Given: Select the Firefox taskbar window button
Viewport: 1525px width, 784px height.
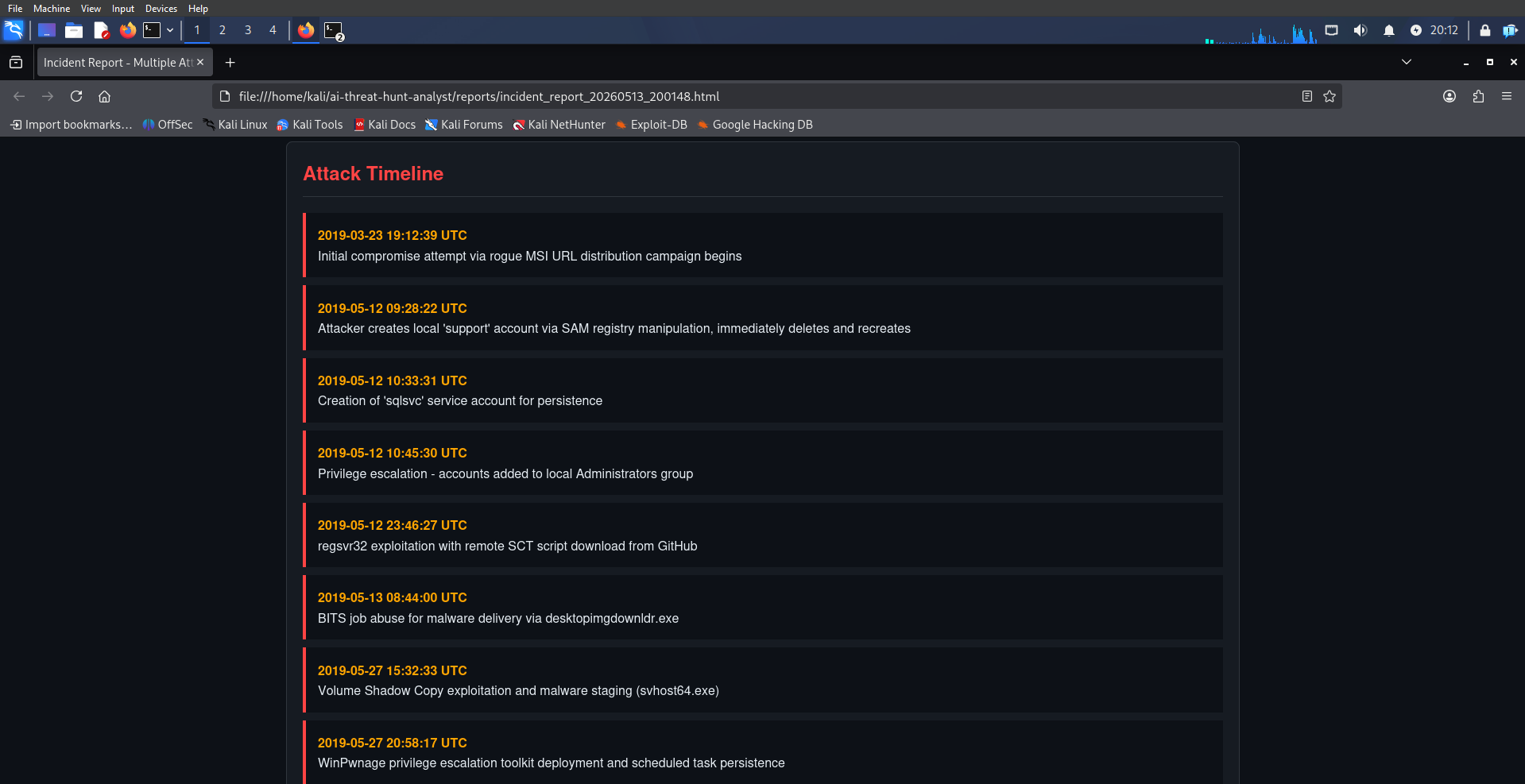Looking at the screenshot, I should (x=306, y=30).
